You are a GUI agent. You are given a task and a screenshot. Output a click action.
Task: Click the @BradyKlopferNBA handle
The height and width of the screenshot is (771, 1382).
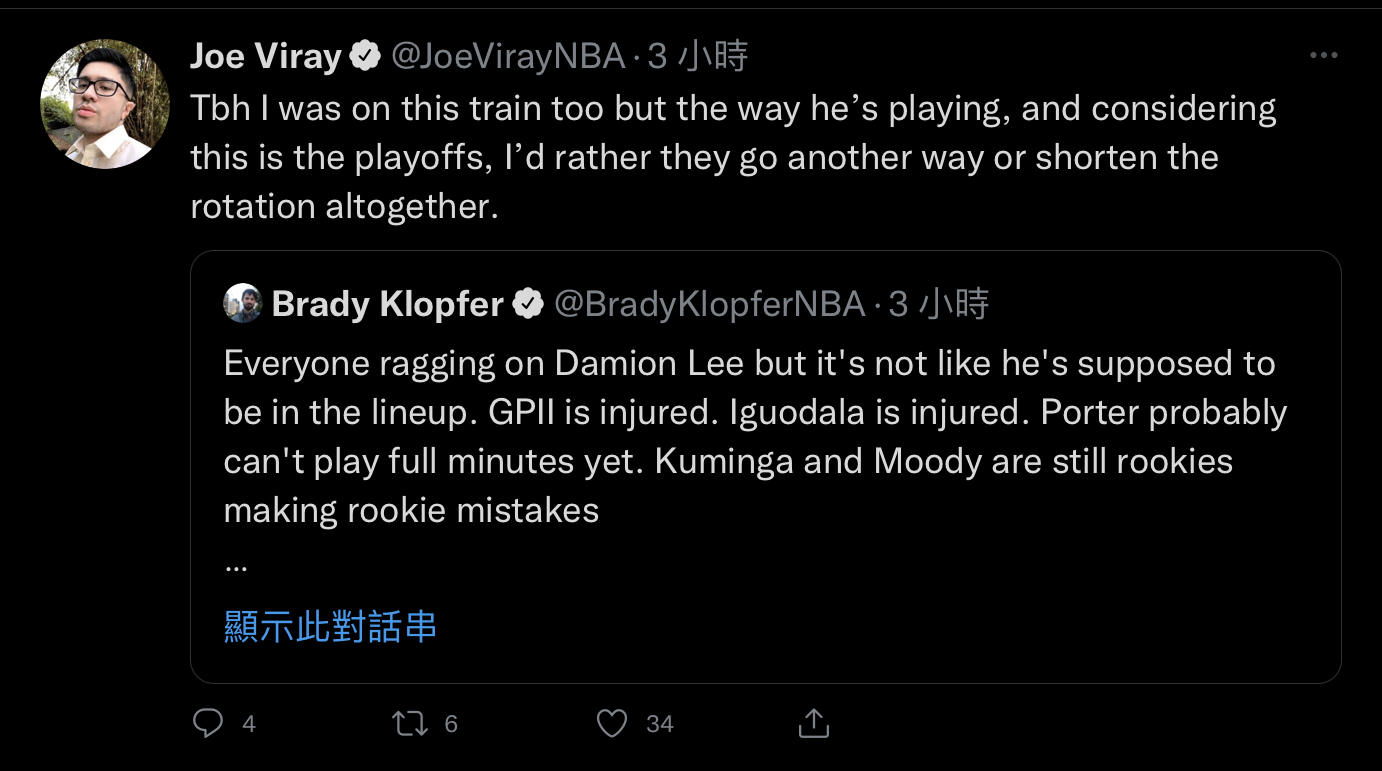[709, 304]
